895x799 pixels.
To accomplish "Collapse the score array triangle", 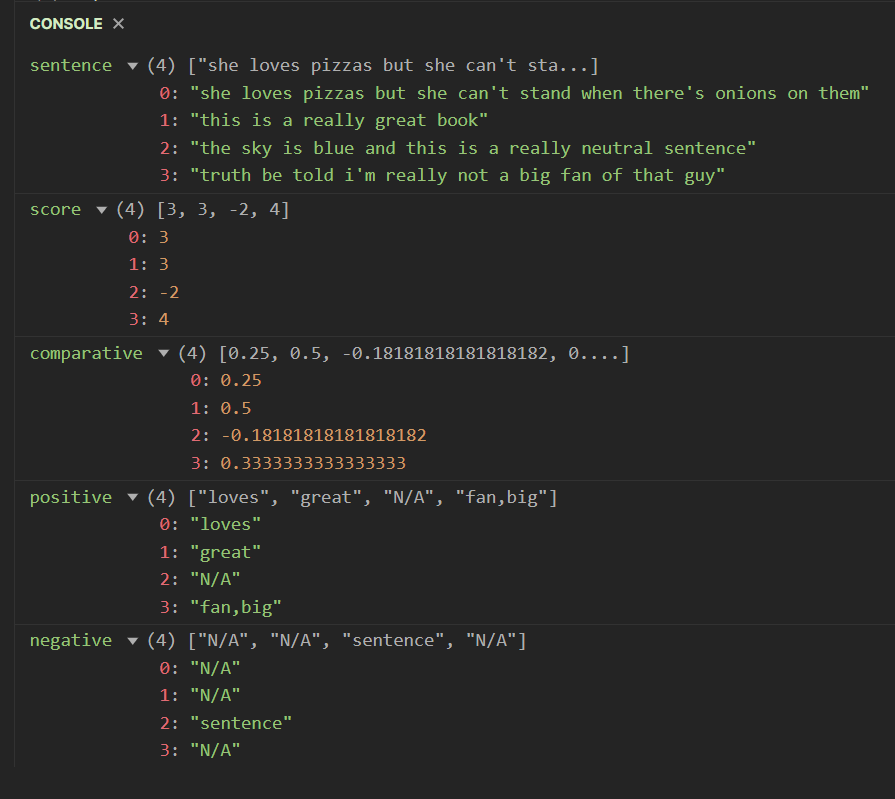I will [101, 210].
